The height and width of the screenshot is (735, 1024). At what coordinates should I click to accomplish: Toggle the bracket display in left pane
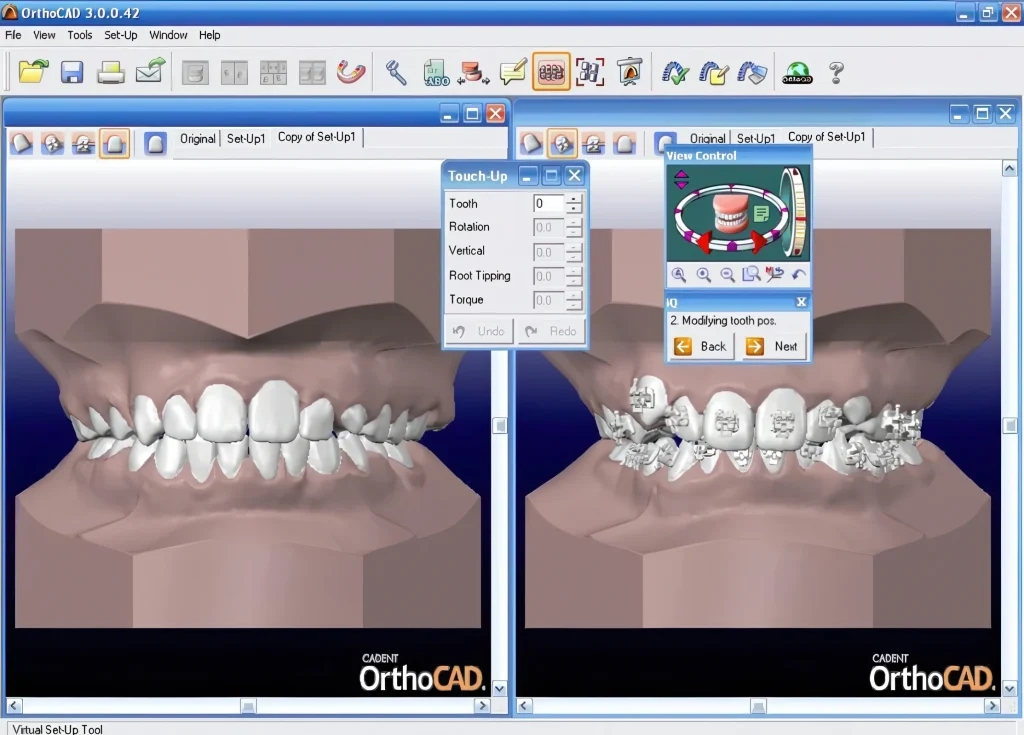click(x=52, y=143)
